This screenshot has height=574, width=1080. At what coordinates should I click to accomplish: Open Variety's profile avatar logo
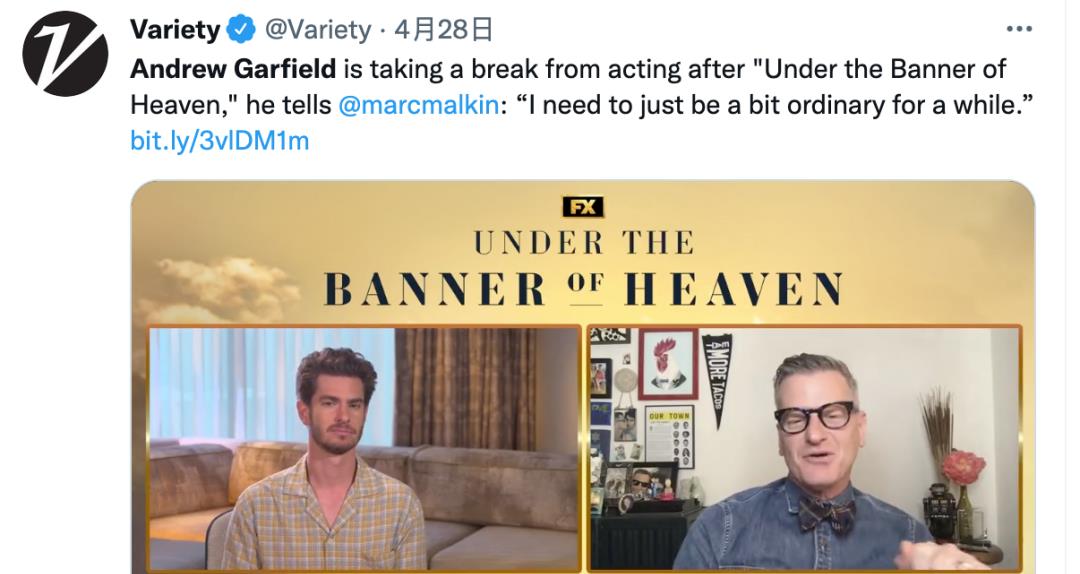pos(65,54)
